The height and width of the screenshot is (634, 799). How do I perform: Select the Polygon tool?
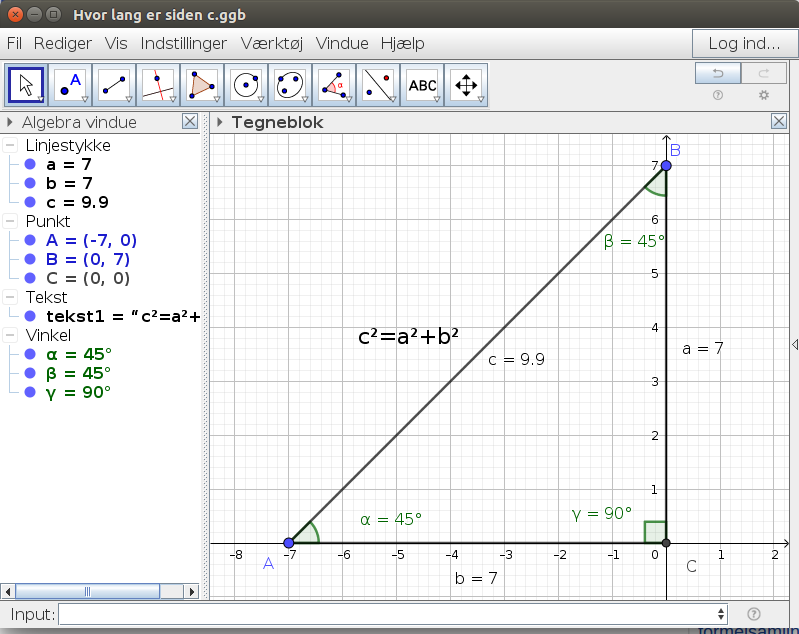pos(202,85)
